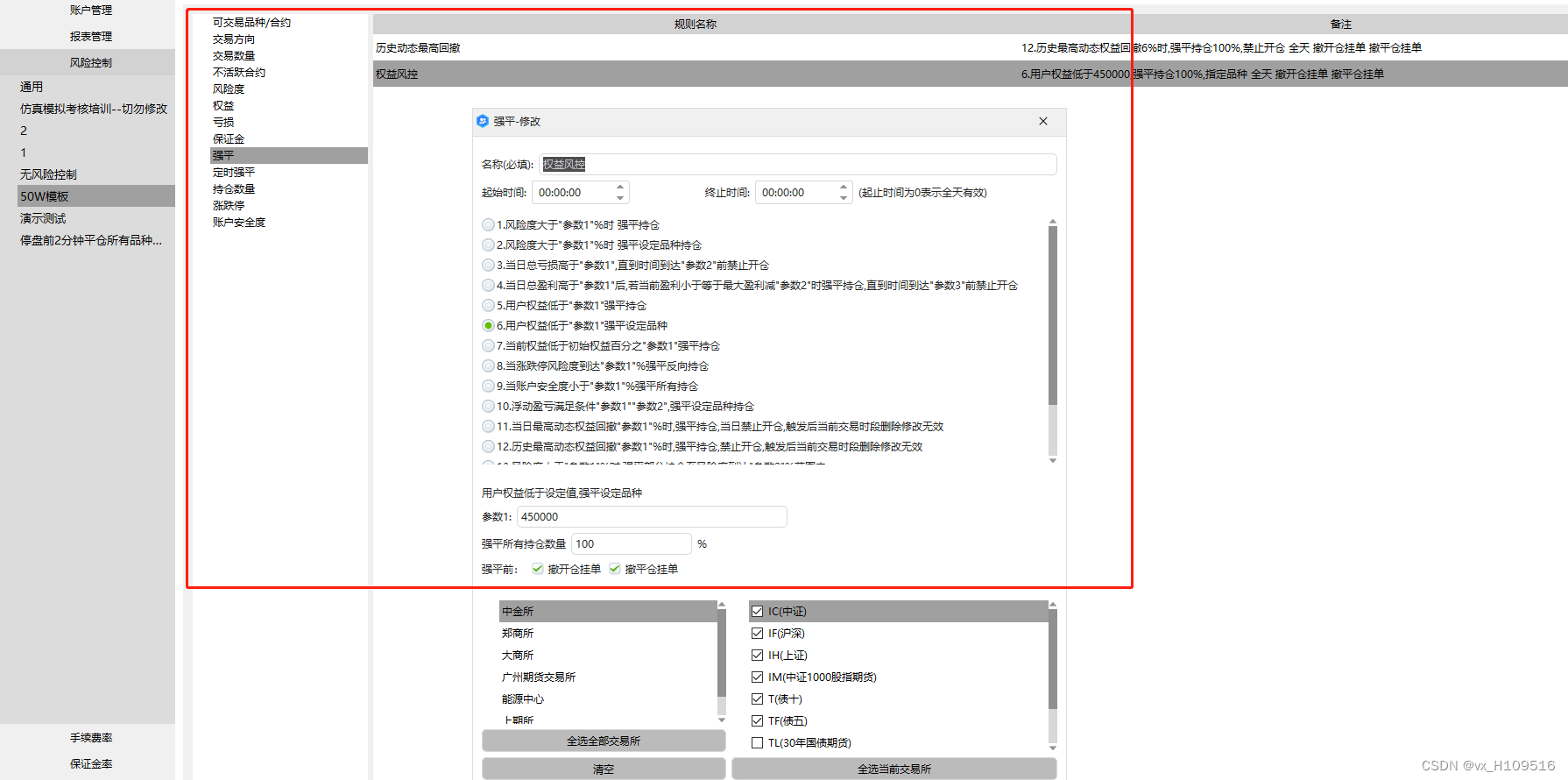Increase 终止时间 with the up arrow
Viewport: 1568px width, 780px height.
(843, 187)
